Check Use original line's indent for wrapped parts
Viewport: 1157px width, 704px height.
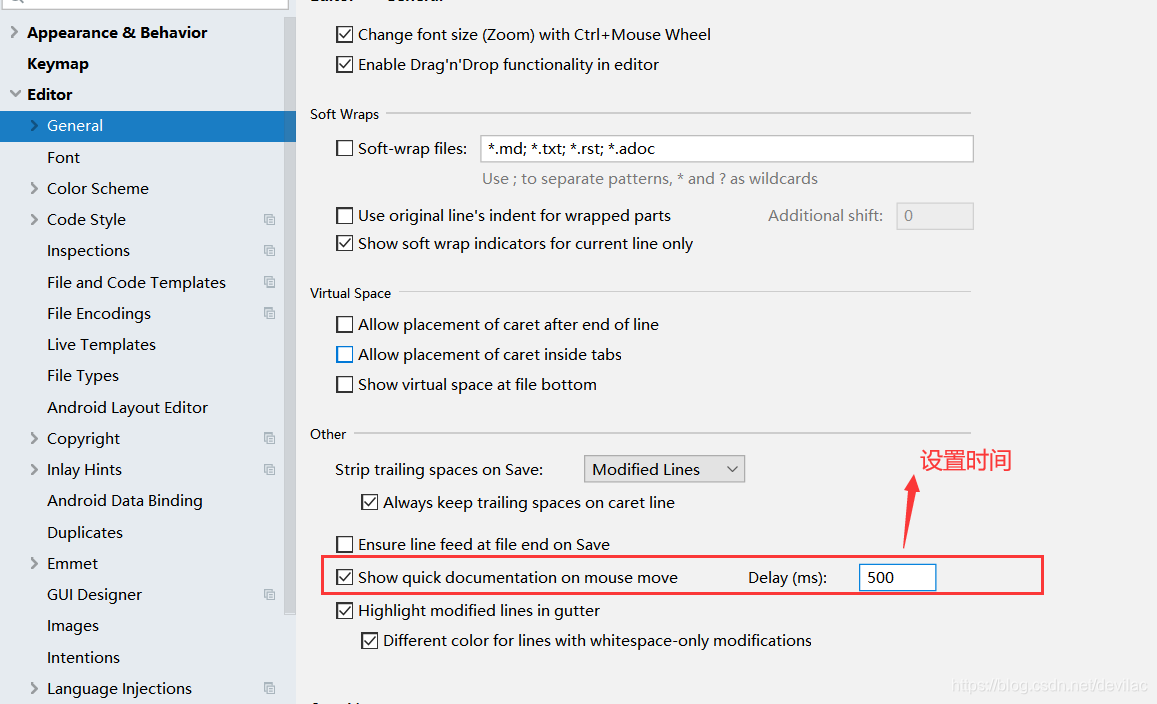pos(345,215)
